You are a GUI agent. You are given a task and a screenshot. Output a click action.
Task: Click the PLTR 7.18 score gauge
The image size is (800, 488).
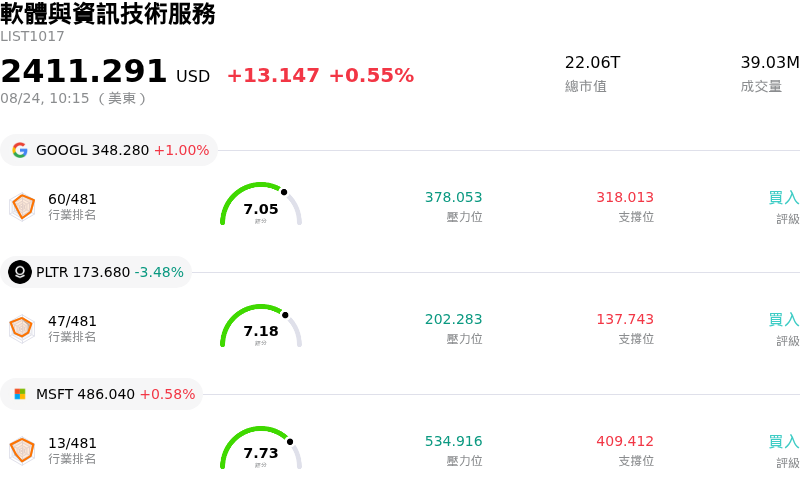point(261,326)
